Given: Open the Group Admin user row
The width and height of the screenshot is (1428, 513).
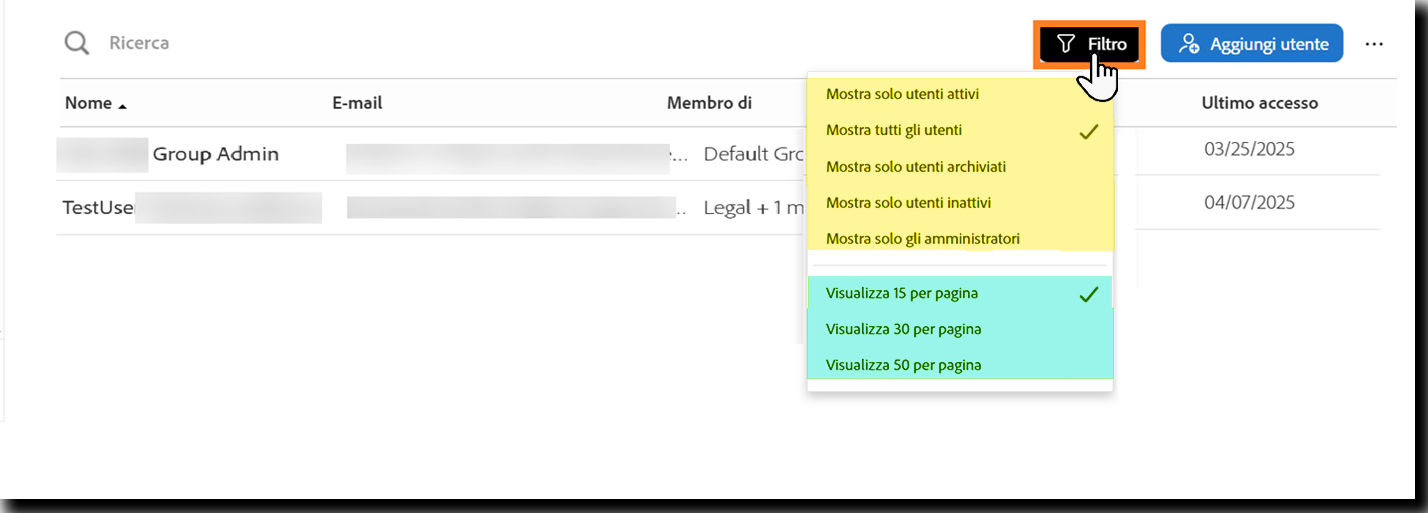Looking at the screenshot, I should [215, 154].
